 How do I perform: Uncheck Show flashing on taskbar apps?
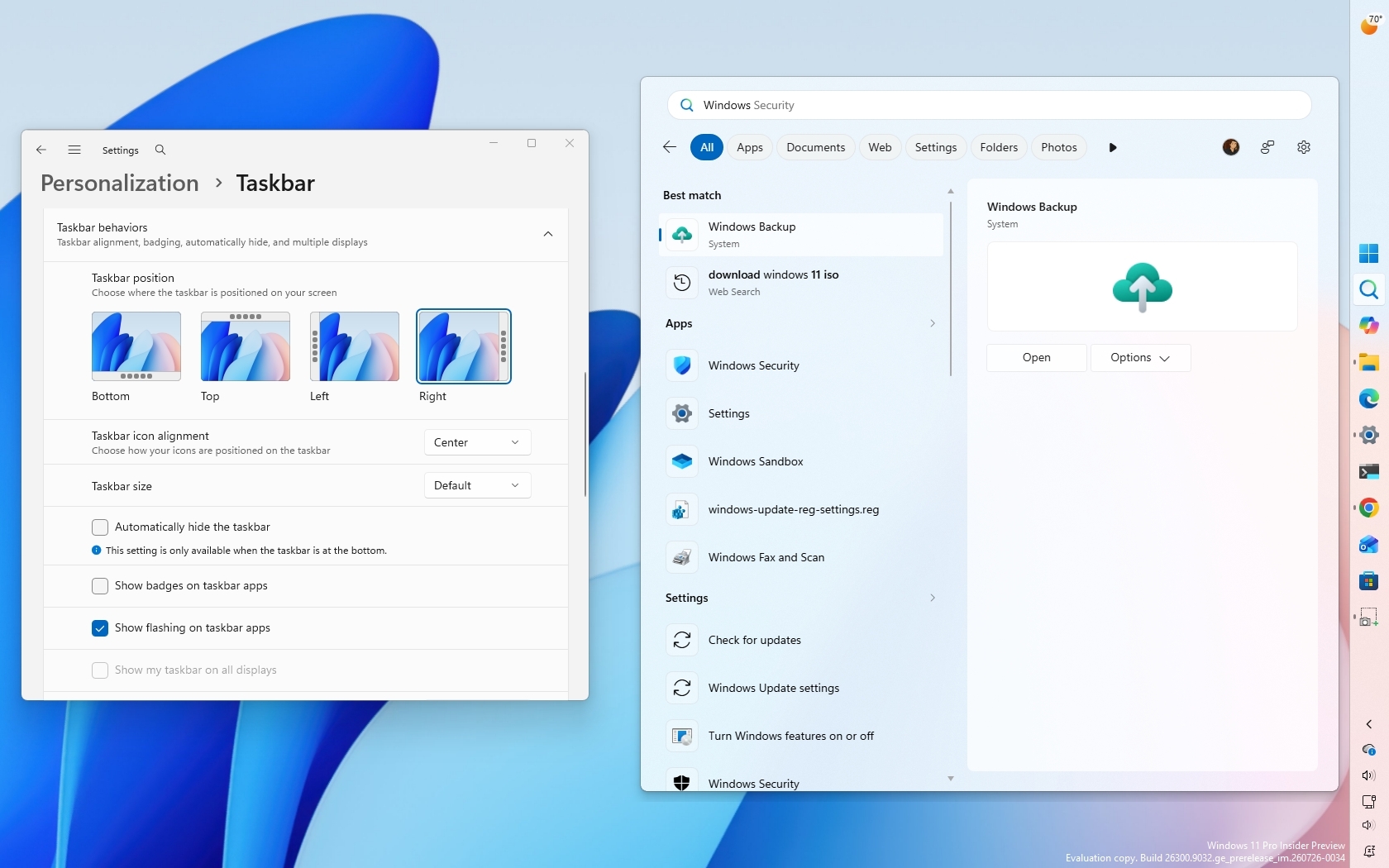click(100, 628)
